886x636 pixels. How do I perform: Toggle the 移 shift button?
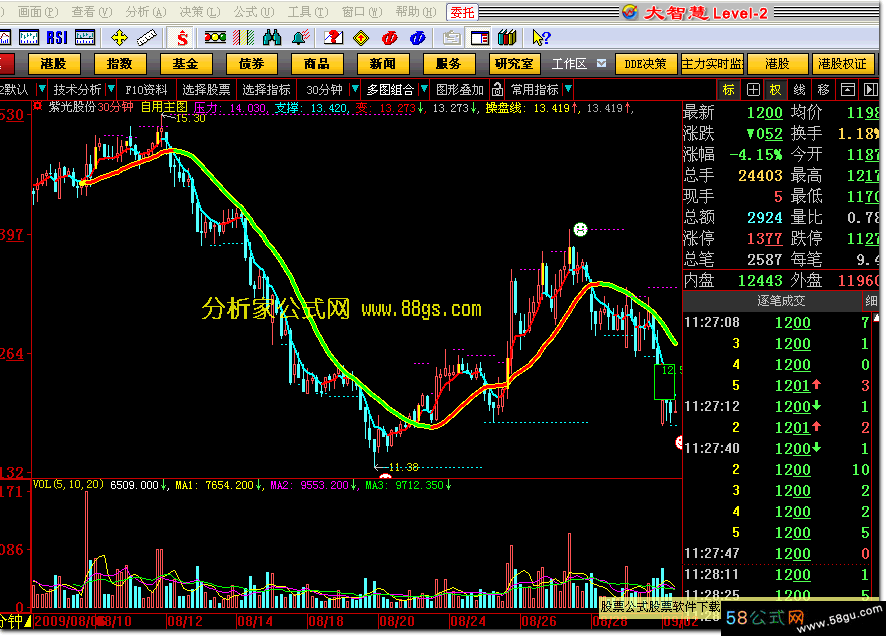(x=823, y=90)
